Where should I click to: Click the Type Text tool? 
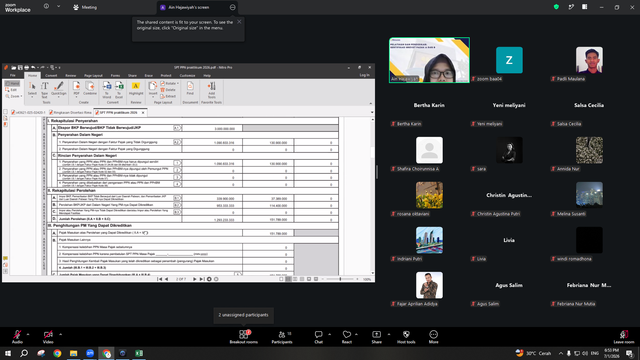coord(44,90)
